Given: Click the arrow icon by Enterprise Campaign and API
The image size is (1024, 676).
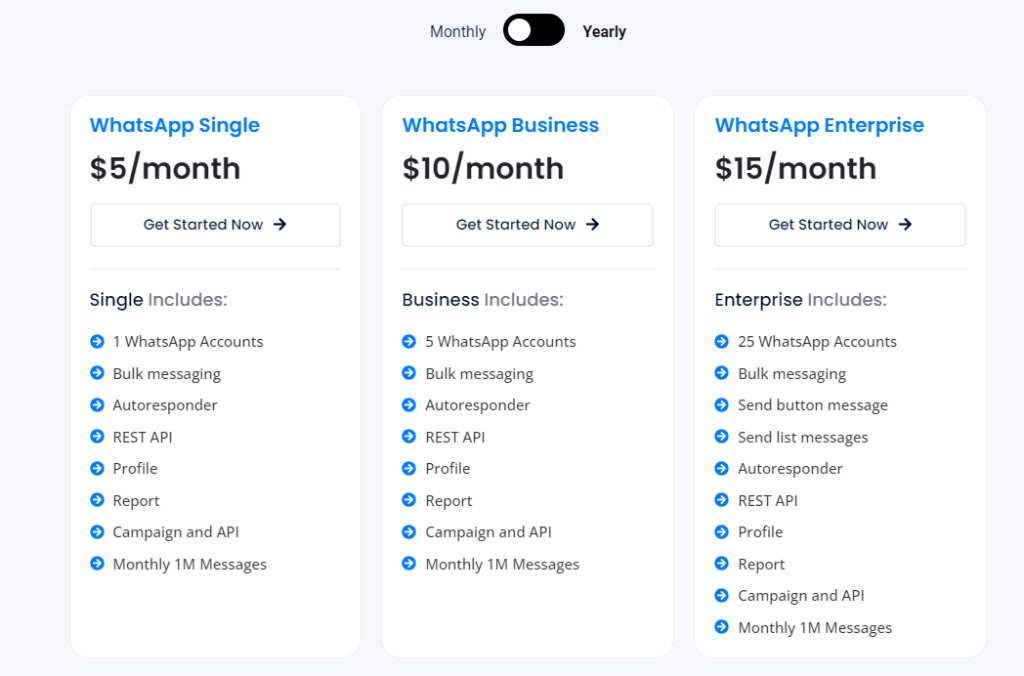Looking at the screenshot, I should 722,595.
